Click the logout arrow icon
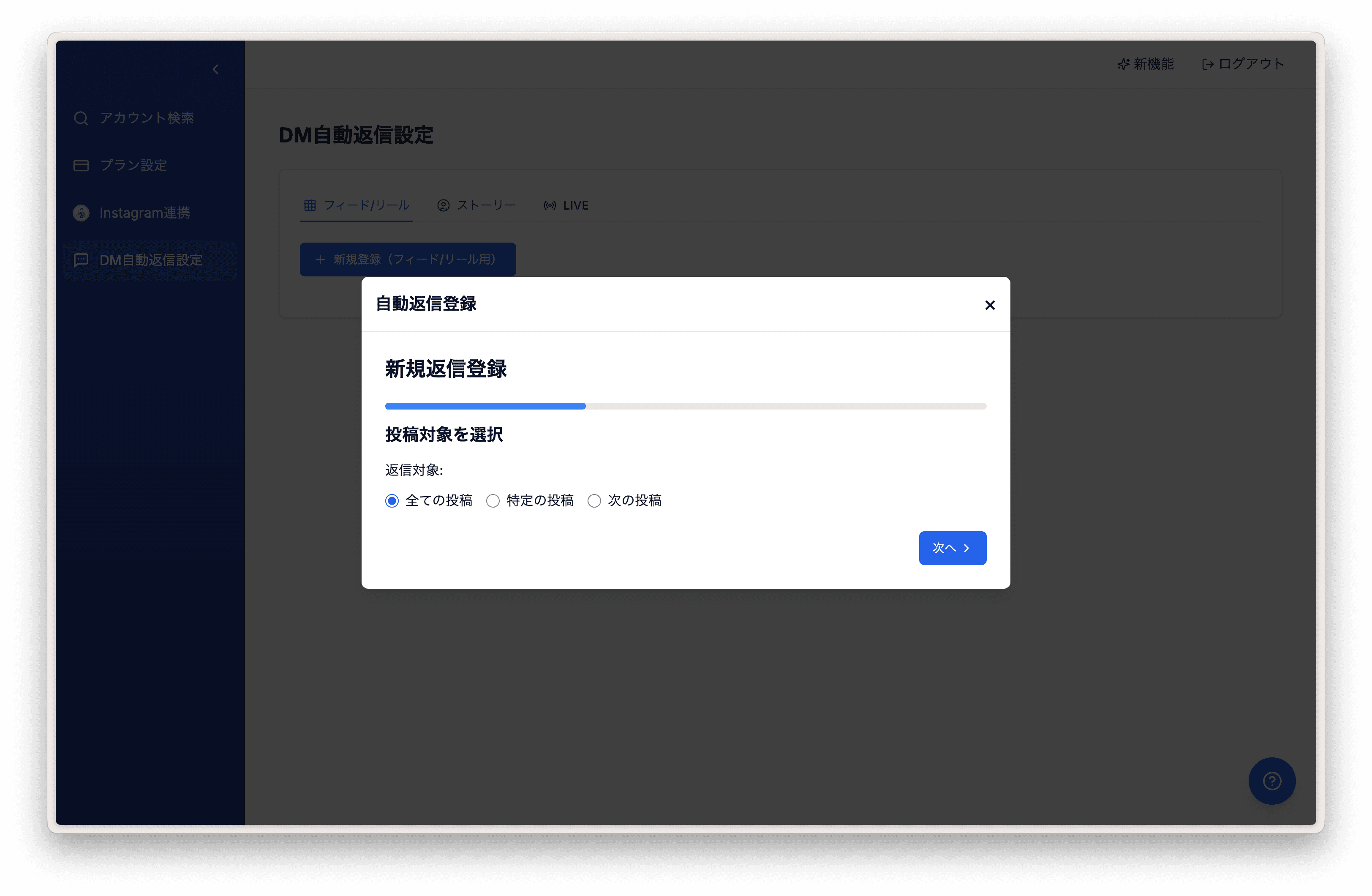Screen dimensions: 1372x896 [1207, 64]
